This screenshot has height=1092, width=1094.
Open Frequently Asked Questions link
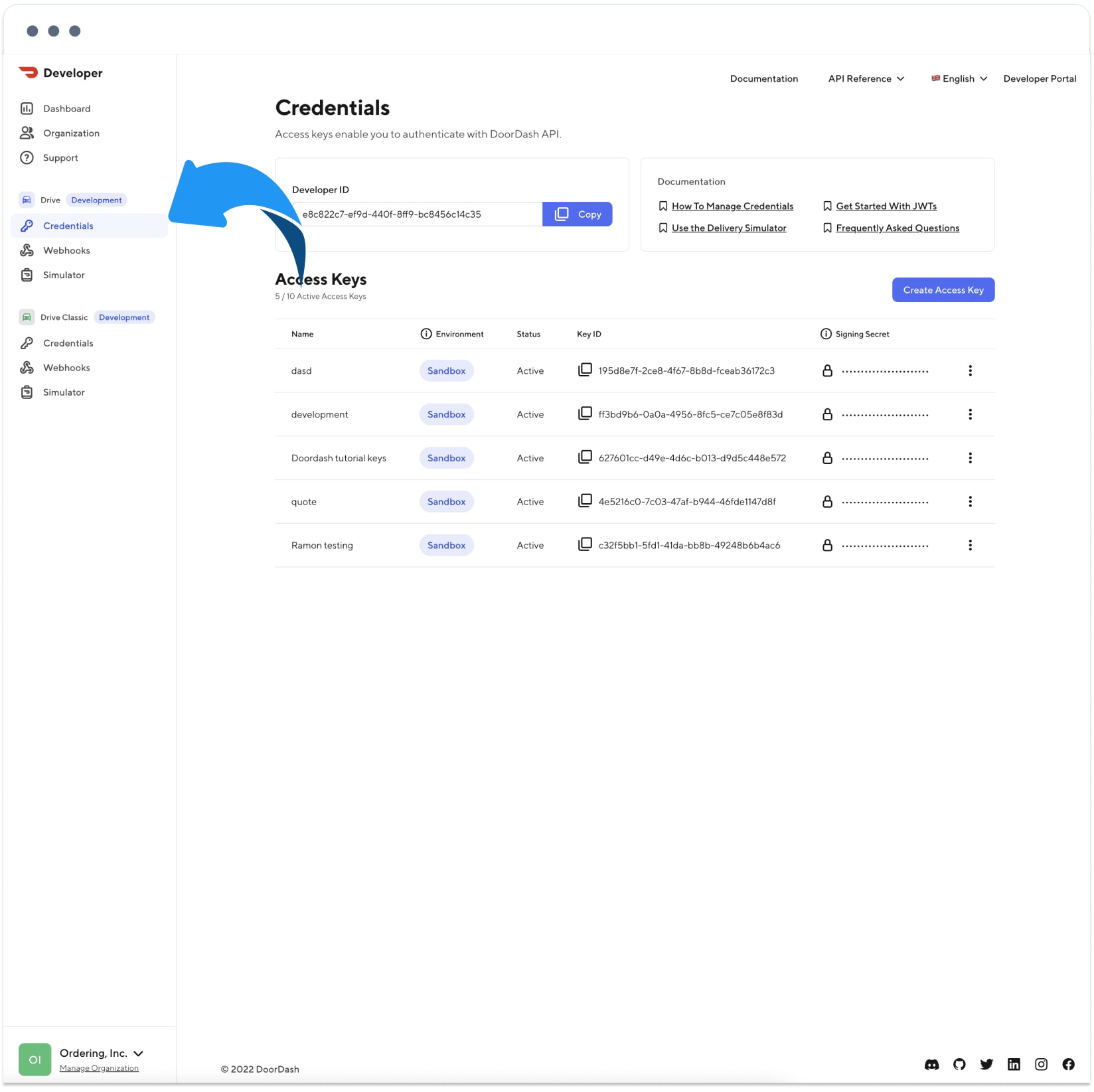(x=898, y=228)
